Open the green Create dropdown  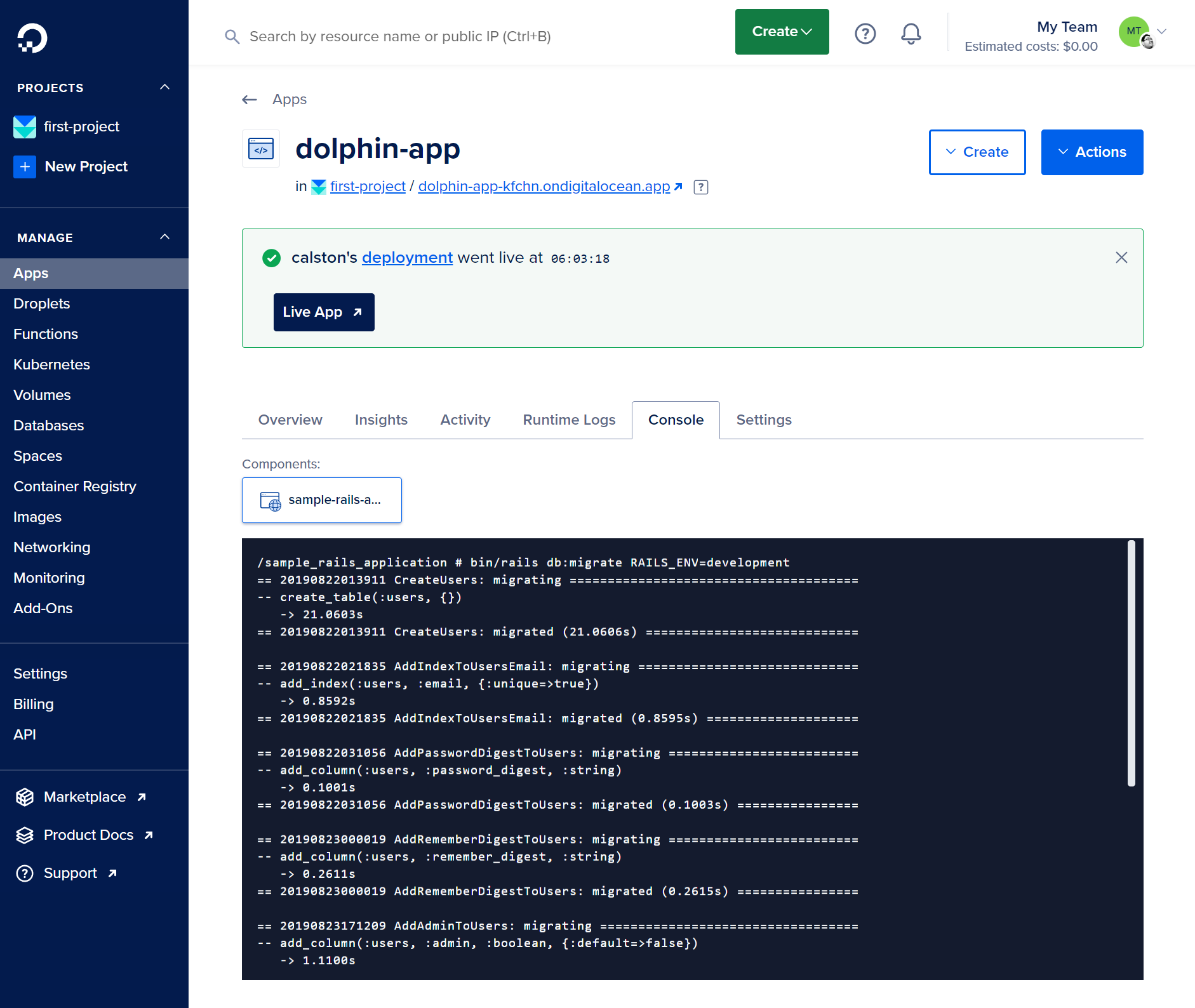[782, 32]
